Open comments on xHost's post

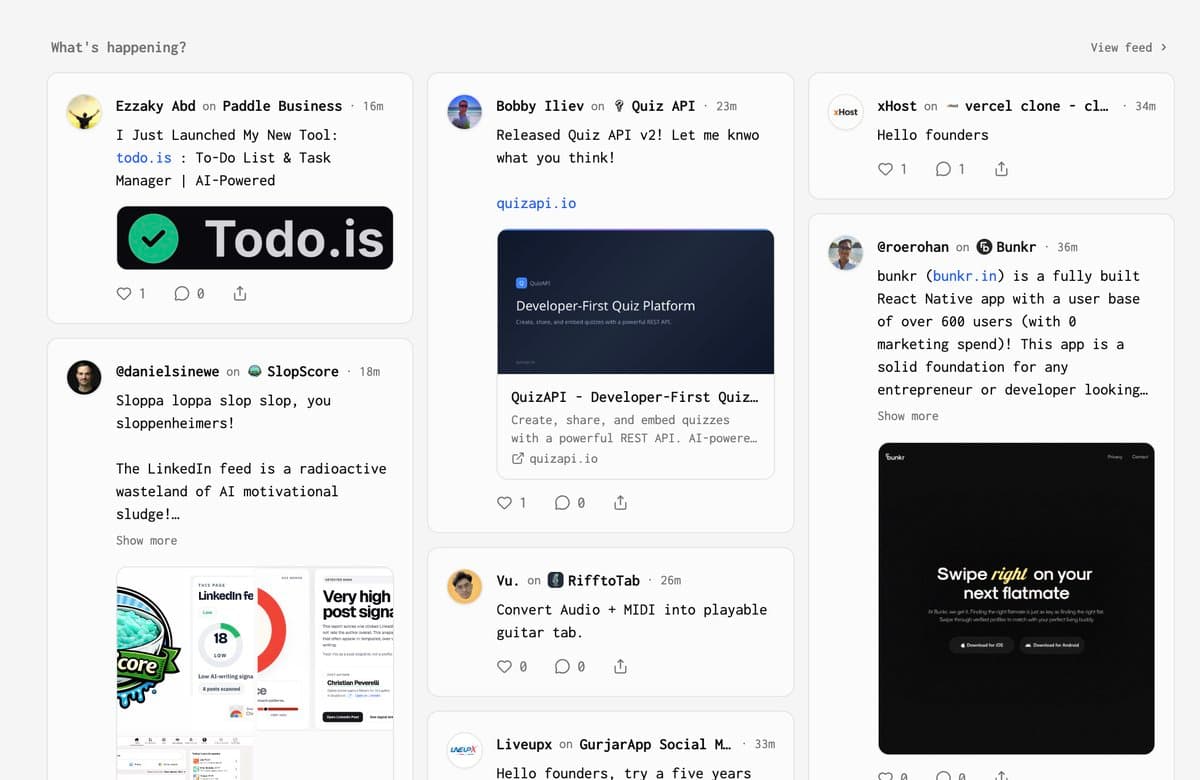944,169
